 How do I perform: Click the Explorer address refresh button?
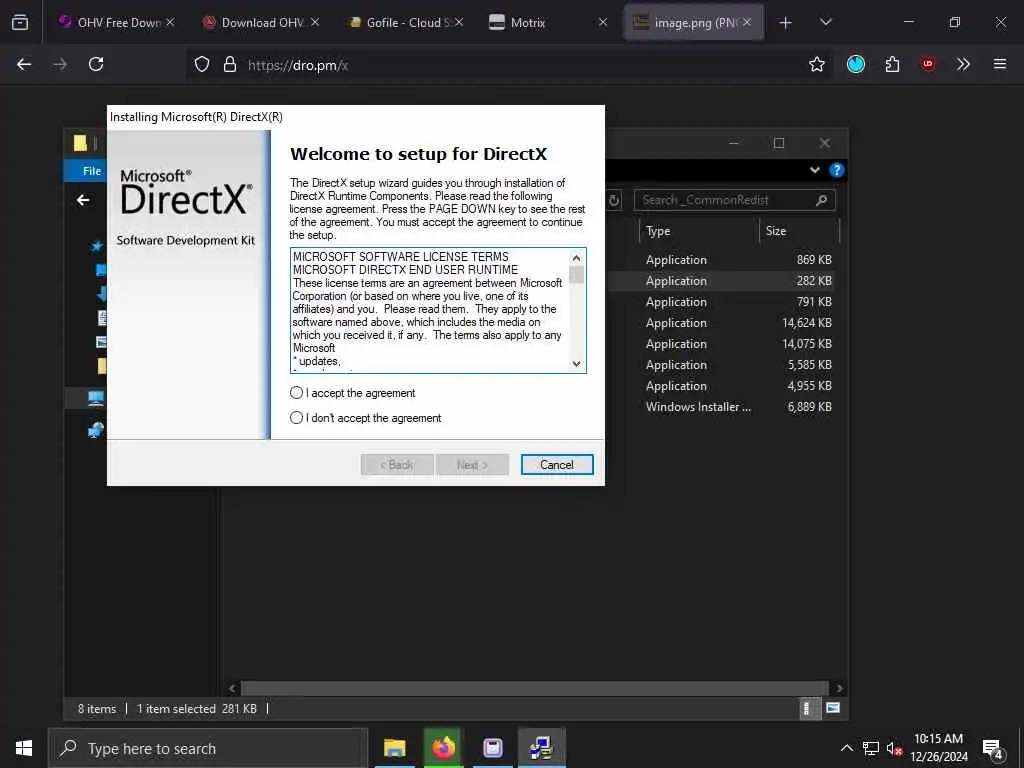(614, 200)
